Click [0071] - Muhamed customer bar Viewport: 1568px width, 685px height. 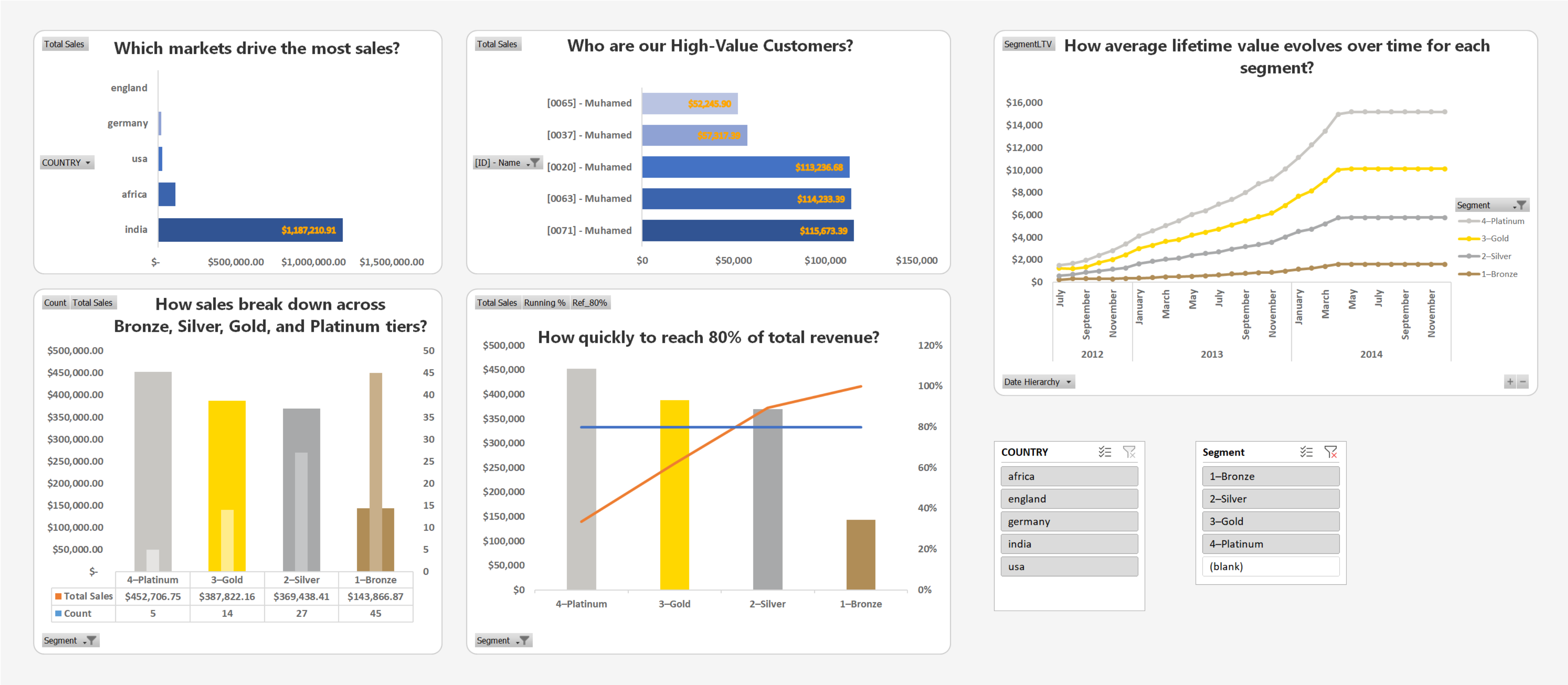[748, 230]
